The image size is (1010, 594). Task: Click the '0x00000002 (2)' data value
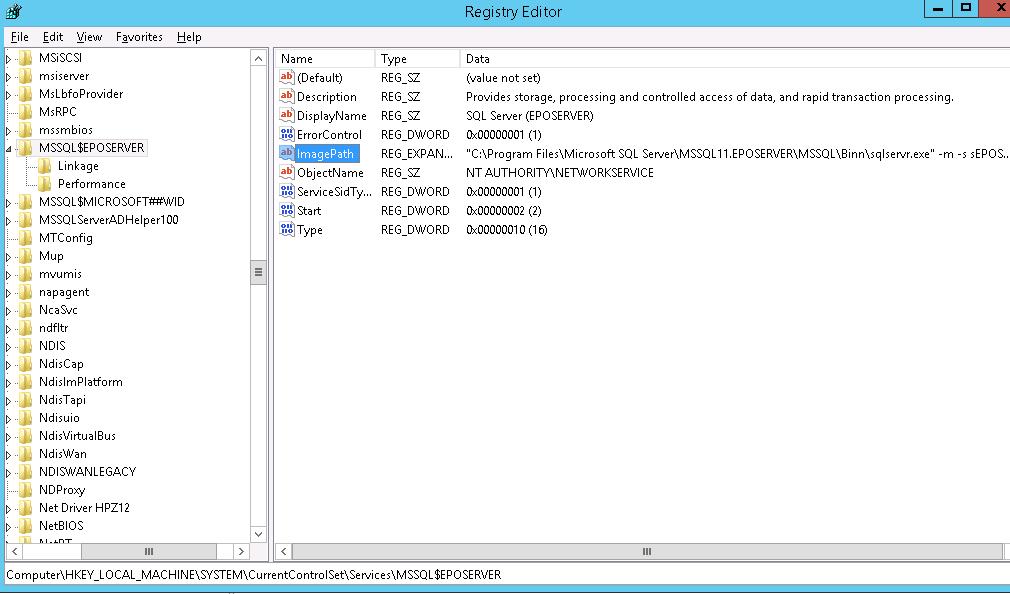pyautogui.click(x=504, y=211)
